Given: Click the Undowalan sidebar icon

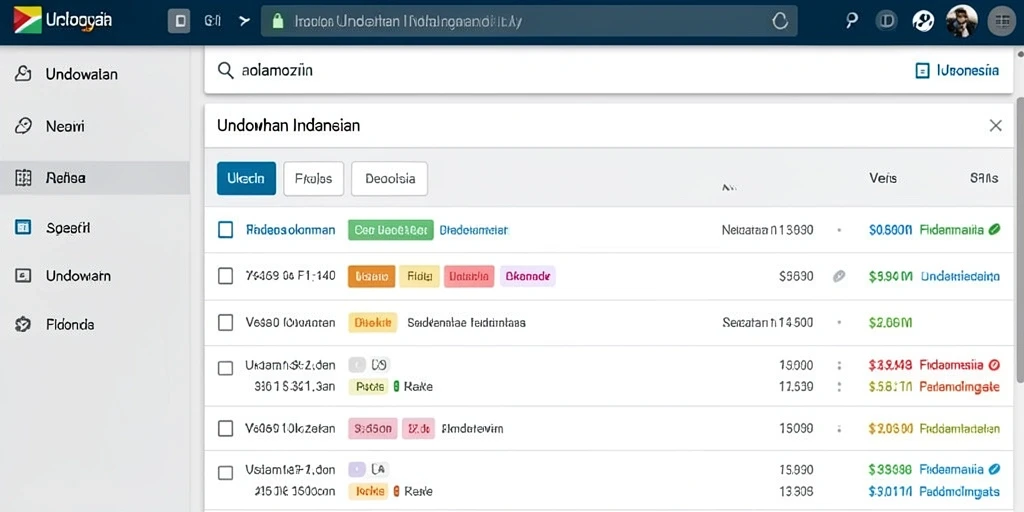Looking at the screenshot, I should pyautogui.click(x=23, y=74).
